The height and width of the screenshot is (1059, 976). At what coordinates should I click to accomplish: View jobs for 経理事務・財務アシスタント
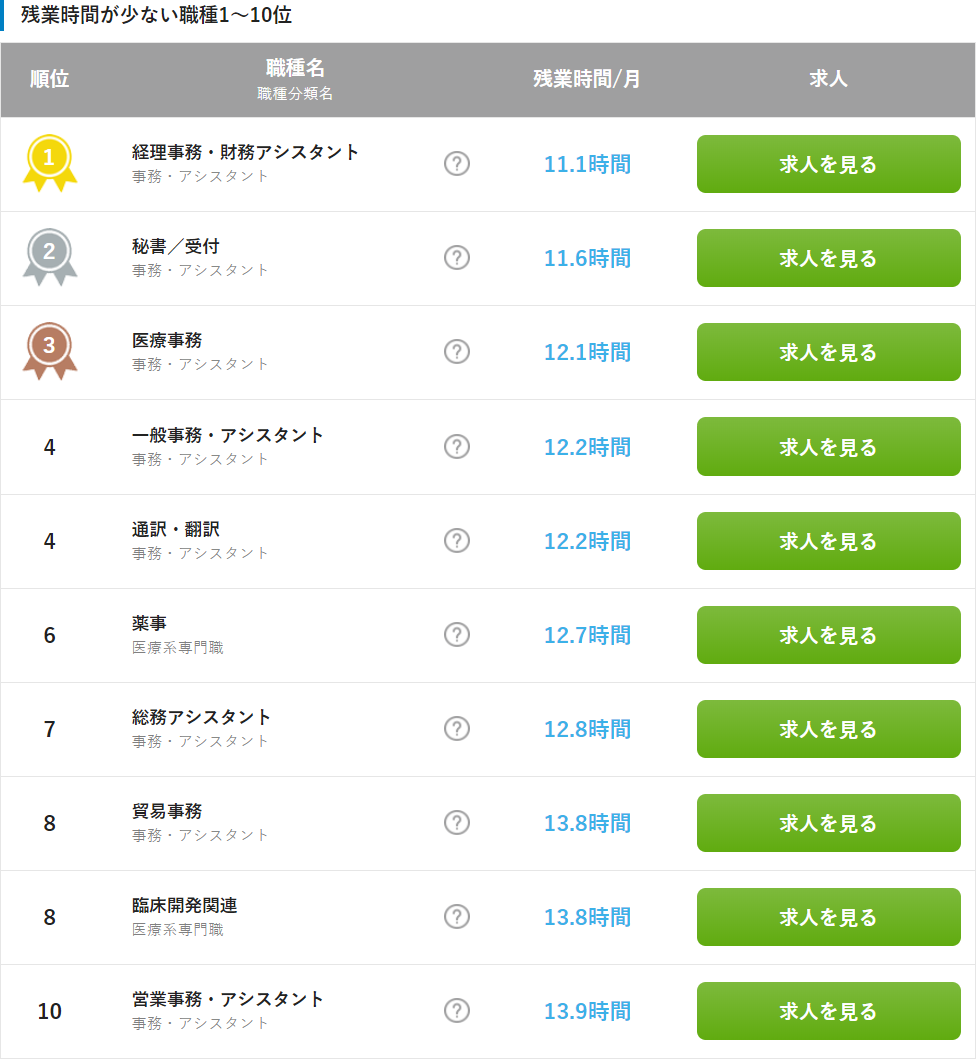(828, 164)
